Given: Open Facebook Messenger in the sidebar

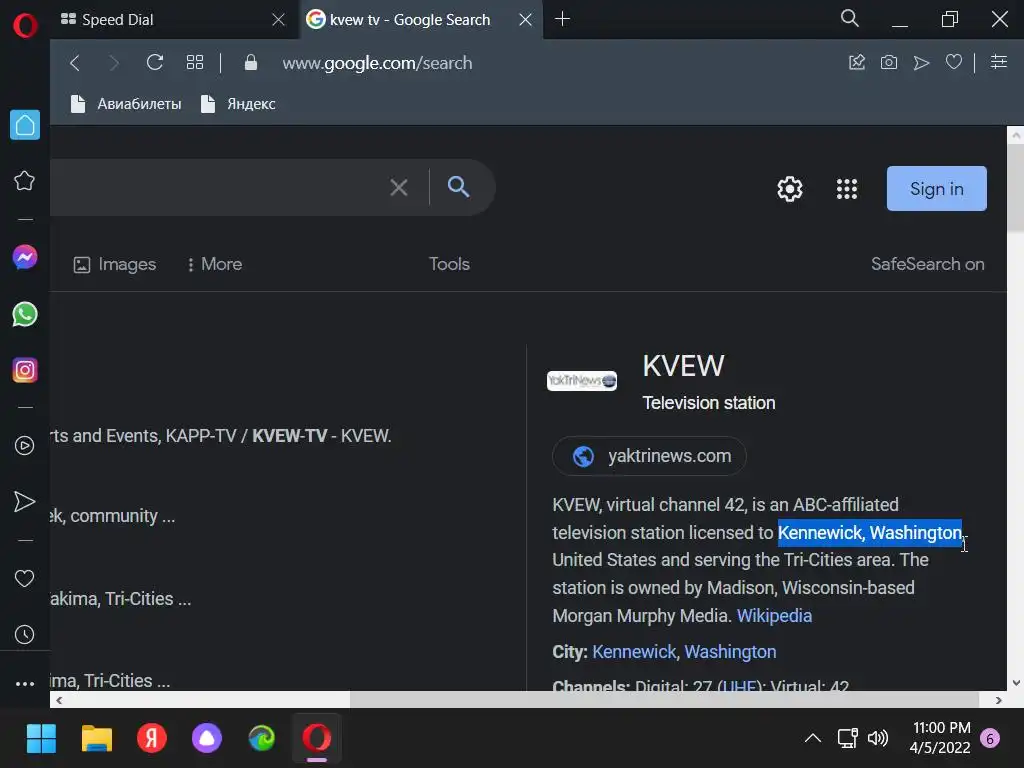Looking at the screenshot, I should tap(25, 257).
